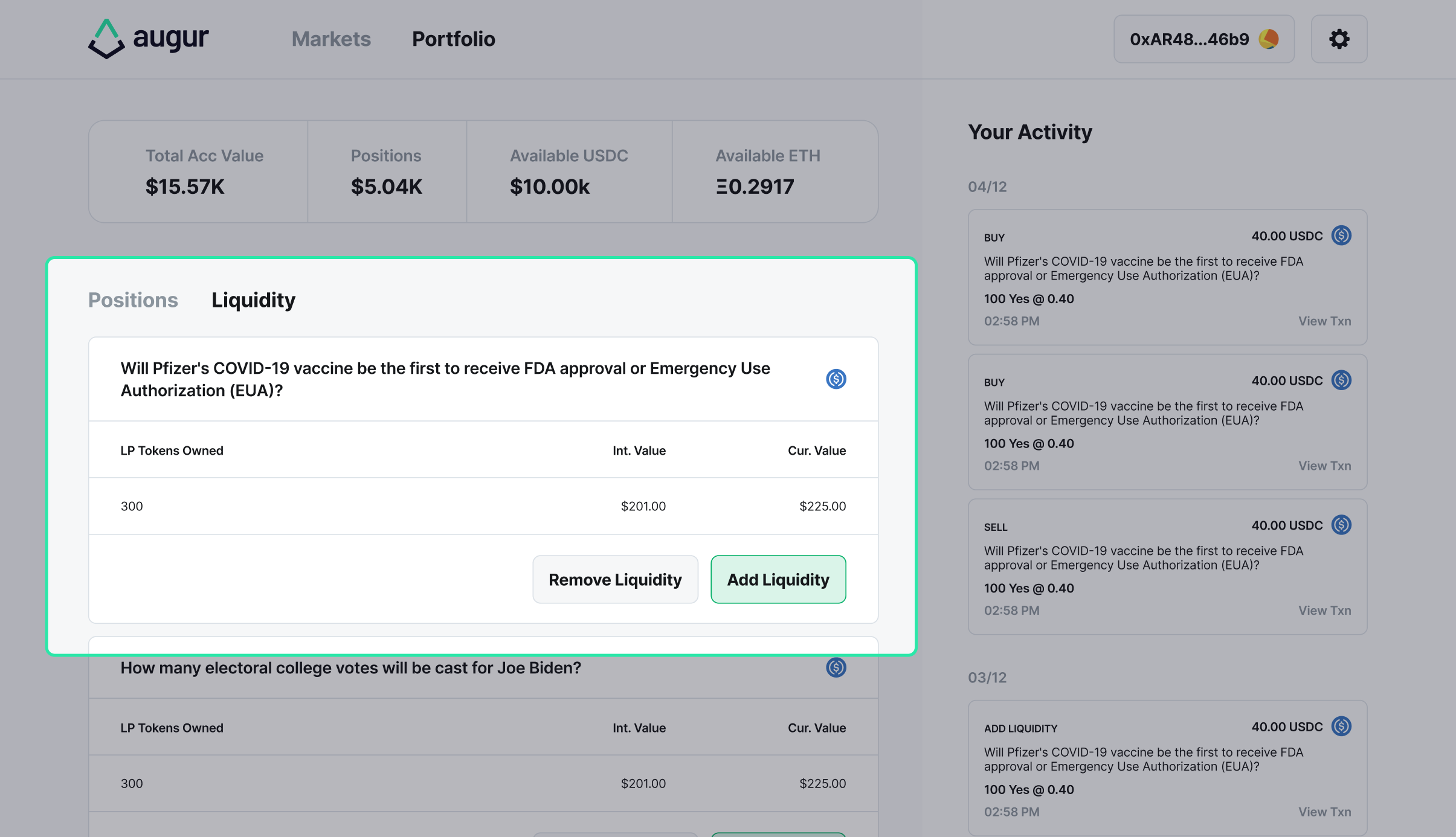Screen dimensions: 1456x837
Task: Click the wallet avatar icon beside 0xAR48...46b9
Action: (1268, 39)
